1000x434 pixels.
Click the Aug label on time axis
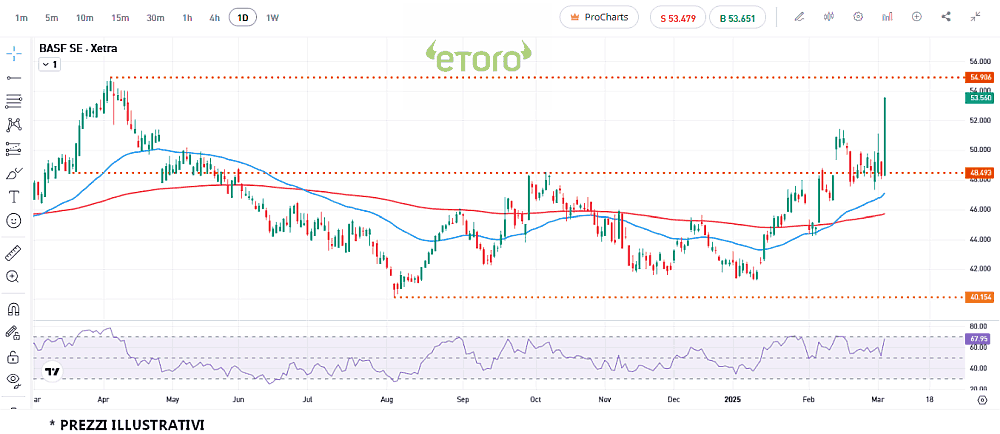387,400
